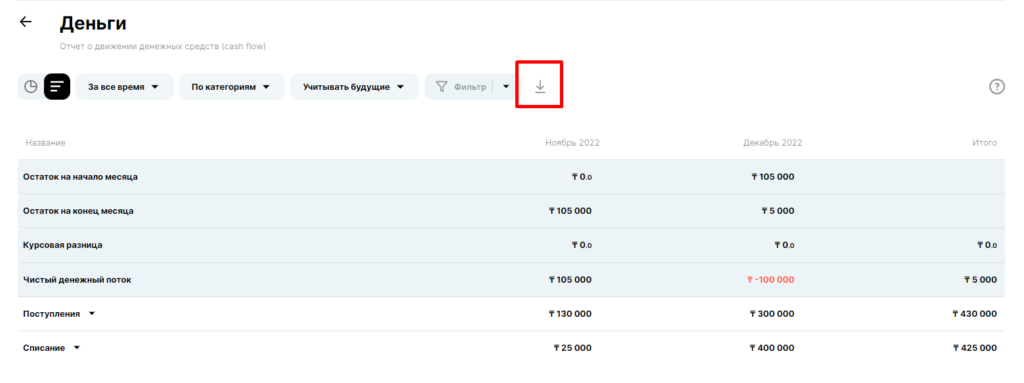Open the Учитывать будущие dropdown
The height and width of the screenshot is (383, 1024).
coord(355,86)
